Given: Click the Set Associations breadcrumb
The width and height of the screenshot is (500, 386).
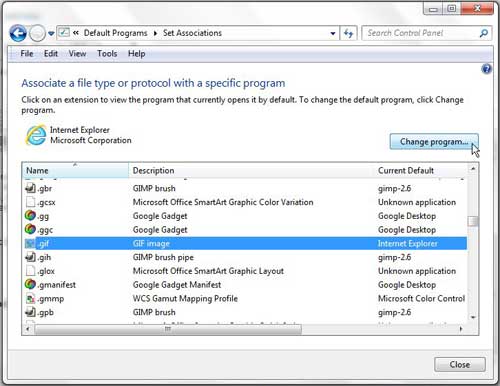Looking at the screenshot, I should (192, 33).
